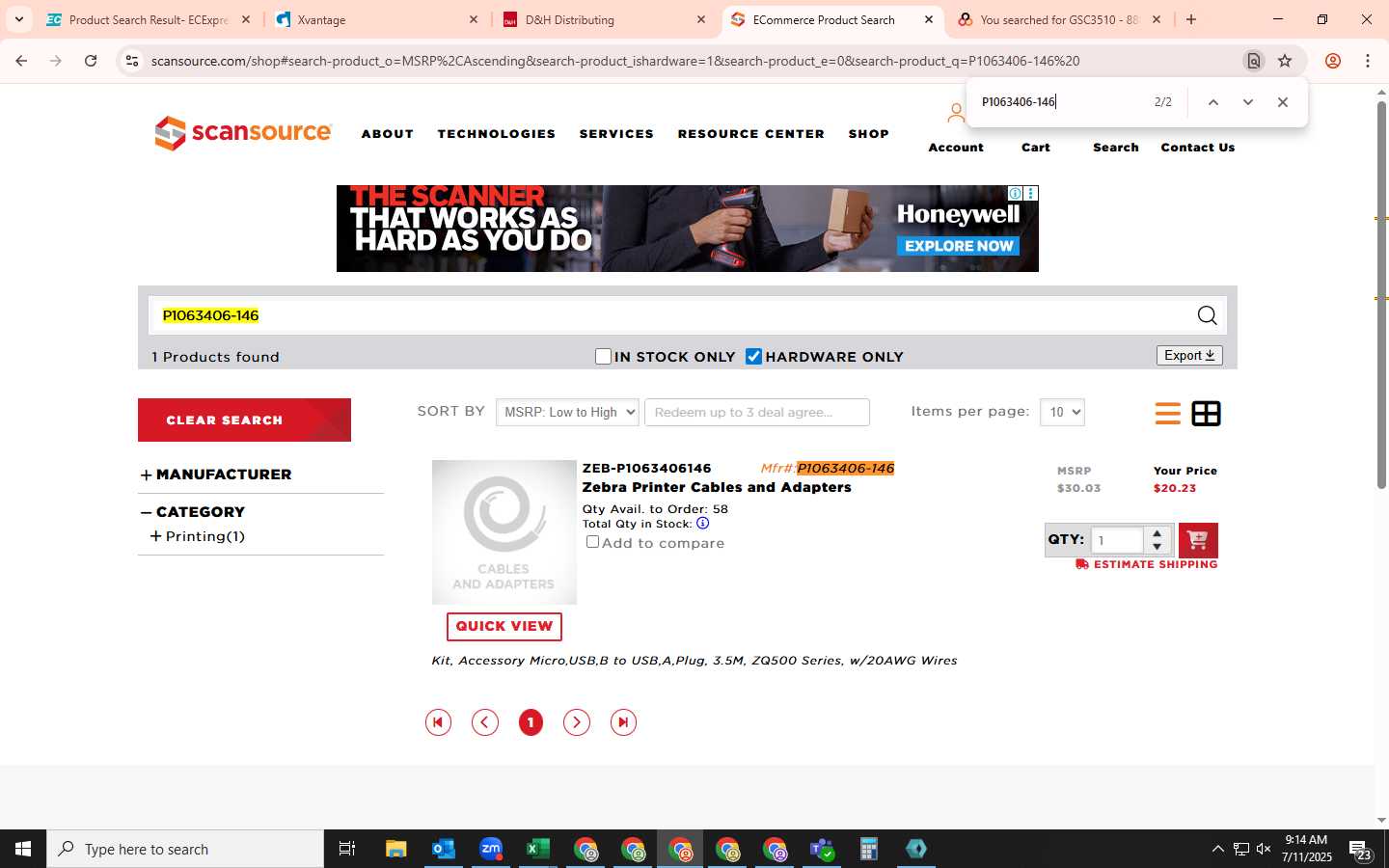Switch to grid view layout icon
1389x868 pixels.
[x=1206, y=414]
